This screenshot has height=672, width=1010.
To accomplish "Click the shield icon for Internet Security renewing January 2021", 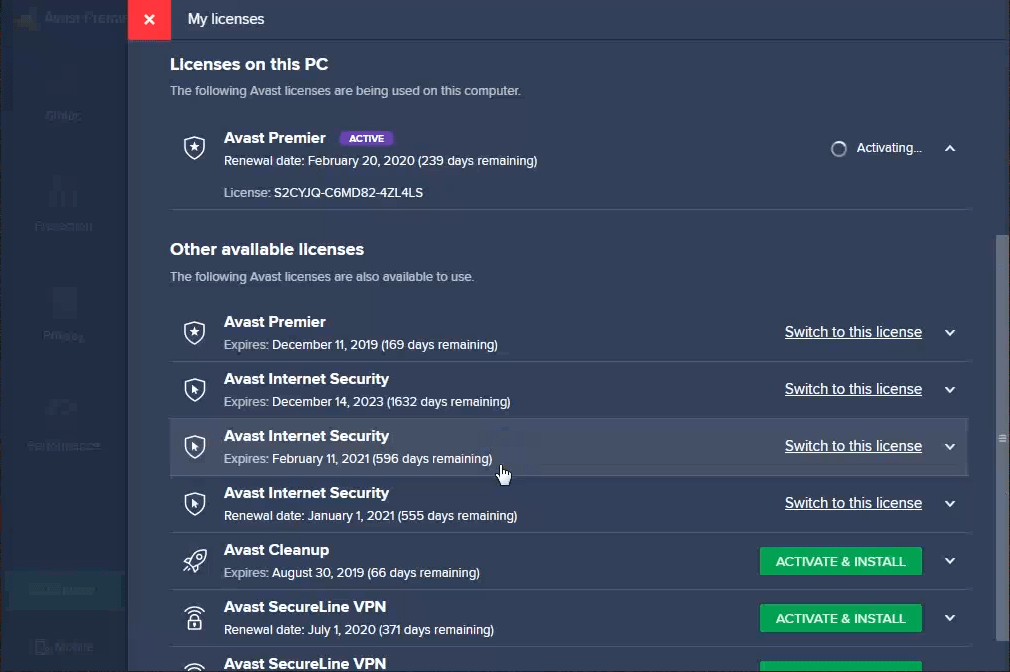I will [194, 503].
